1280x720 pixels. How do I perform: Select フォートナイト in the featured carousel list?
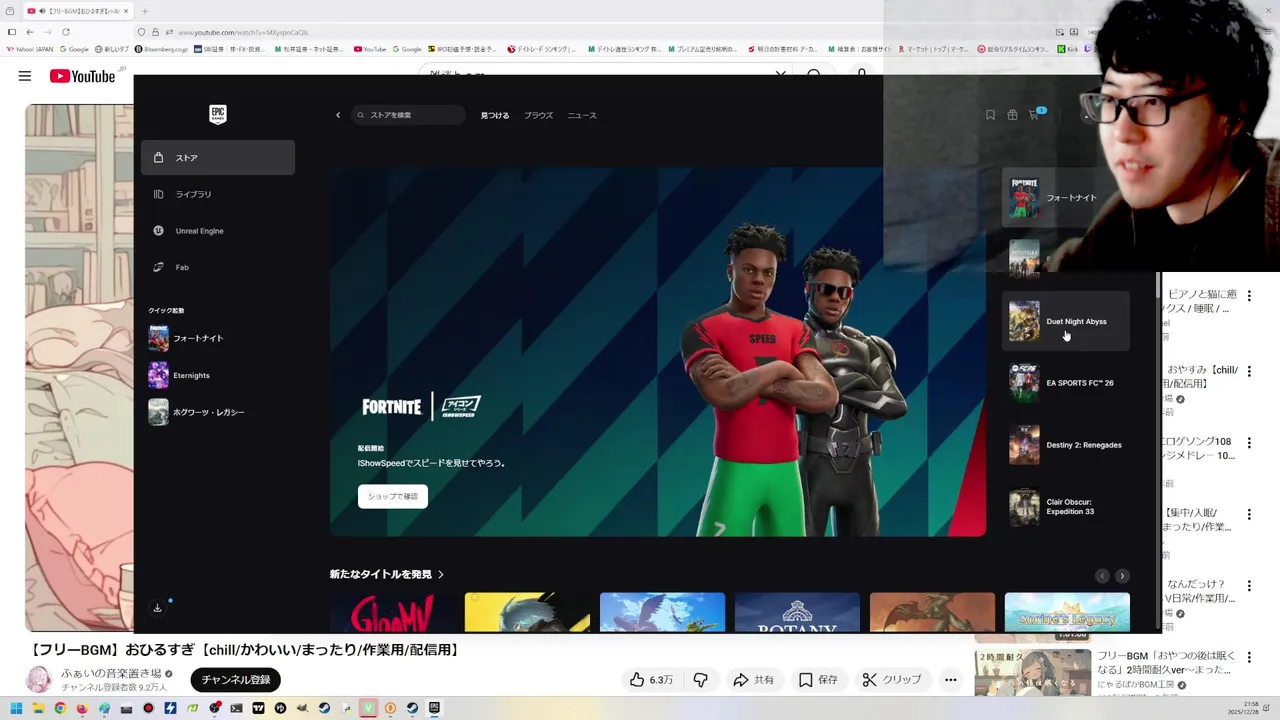1066,198
